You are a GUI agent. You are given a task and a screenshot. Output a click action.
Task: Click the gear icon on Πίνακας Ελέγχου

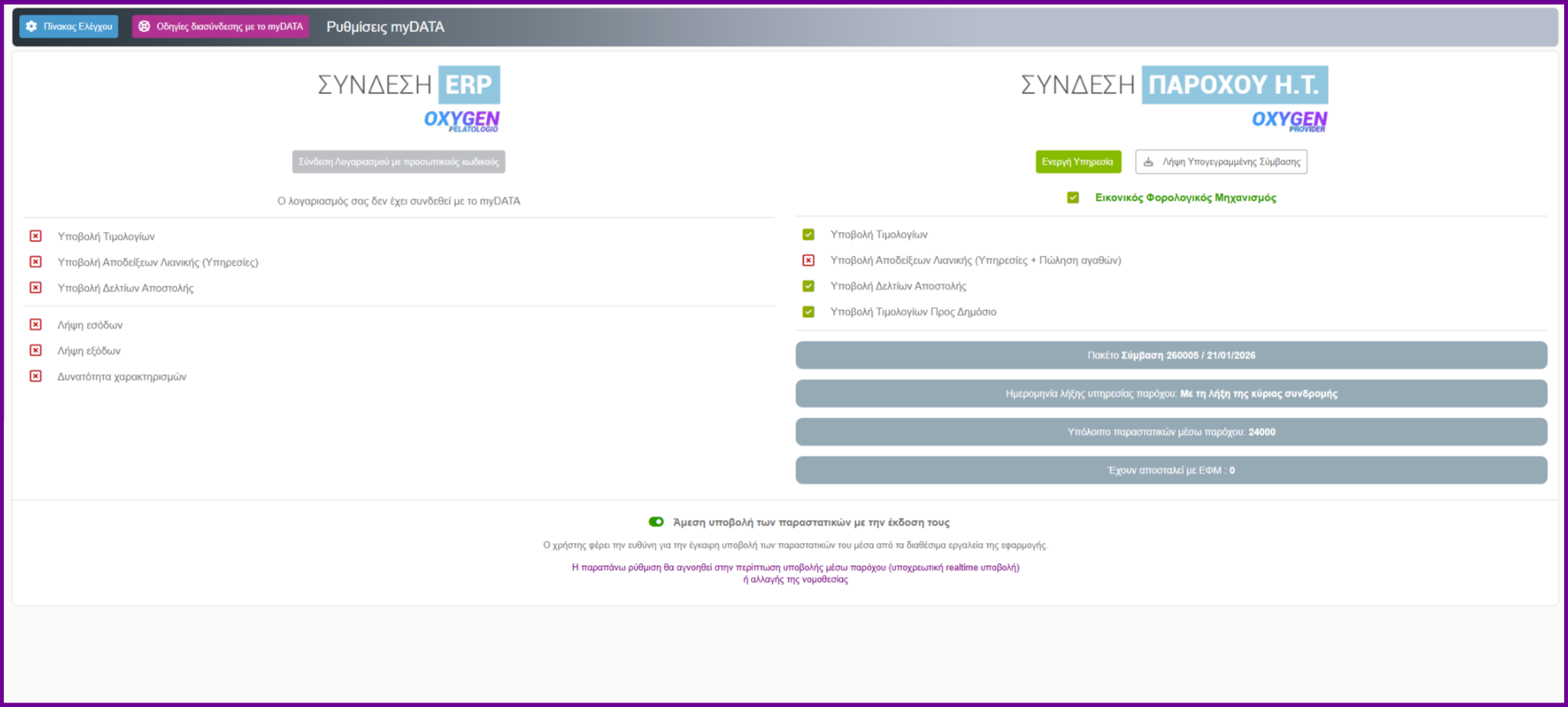pos(31,27)
